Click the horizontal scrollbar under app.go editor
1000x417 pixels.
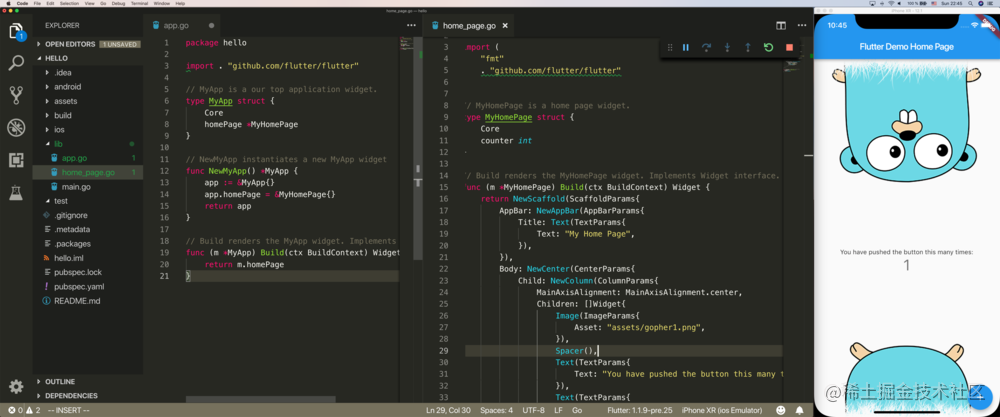click(260, 399)
